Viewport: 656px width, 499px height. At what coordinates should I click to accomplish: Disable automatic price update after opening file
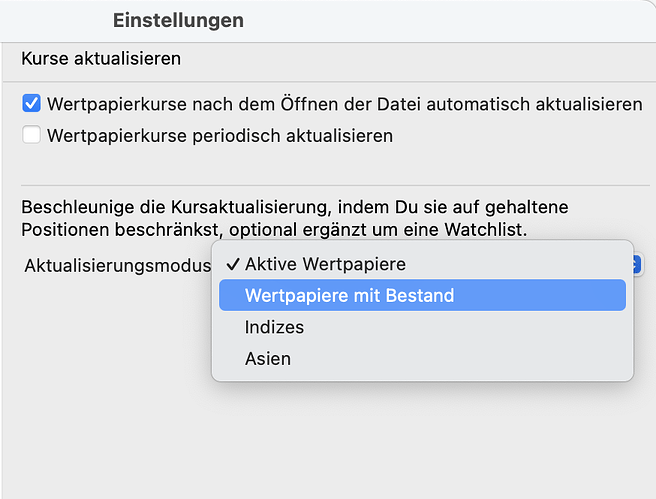tap(32, 104)
